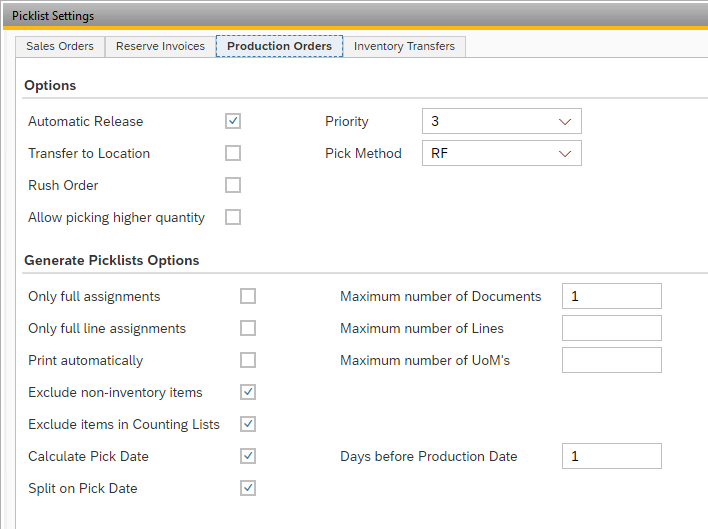This screenshot has height=529, width=708.
Task: Enable the Transfer to Location option
Action: [x=233, y=153]
